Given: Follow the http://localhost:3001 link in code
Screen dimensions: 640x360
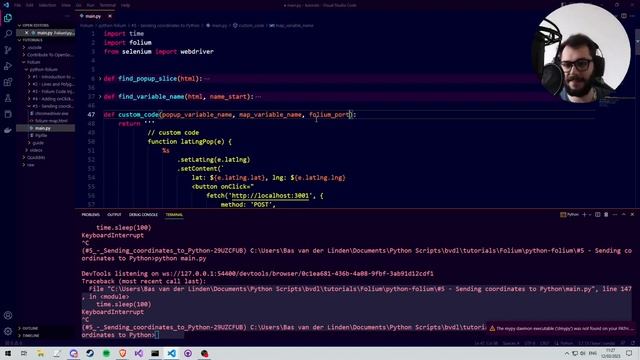Looking at the screenshot, I should pos(270,196).
